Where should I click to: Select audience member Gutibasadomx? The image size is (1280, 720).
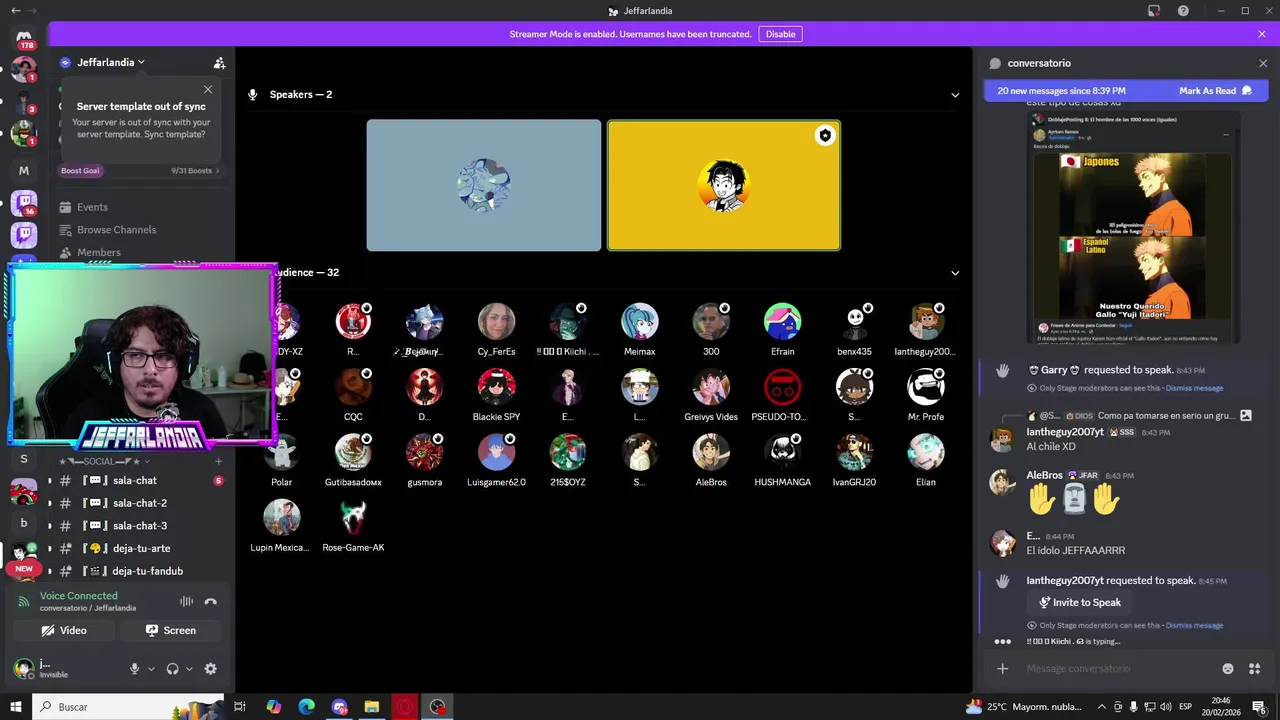(x=353, y=460)
